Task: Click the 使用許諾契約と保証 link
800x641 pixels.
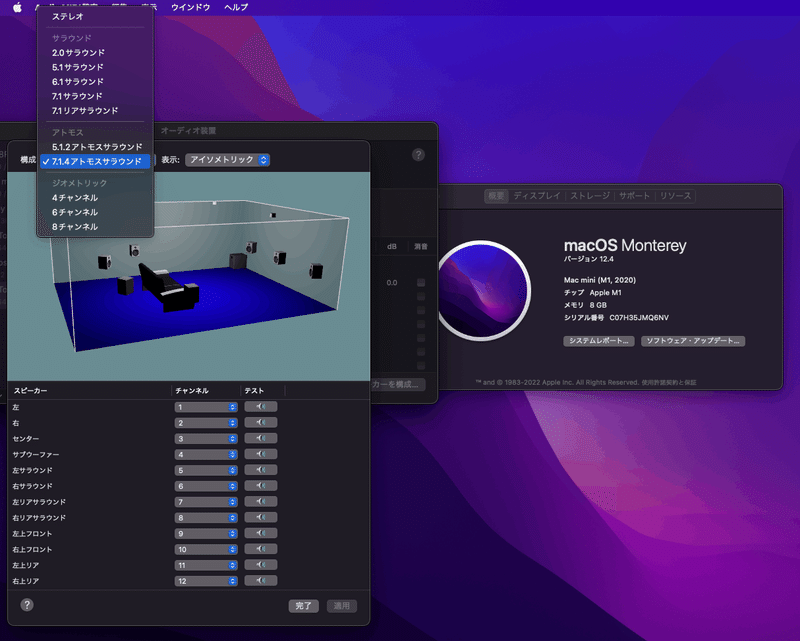Action: point(668,382)
